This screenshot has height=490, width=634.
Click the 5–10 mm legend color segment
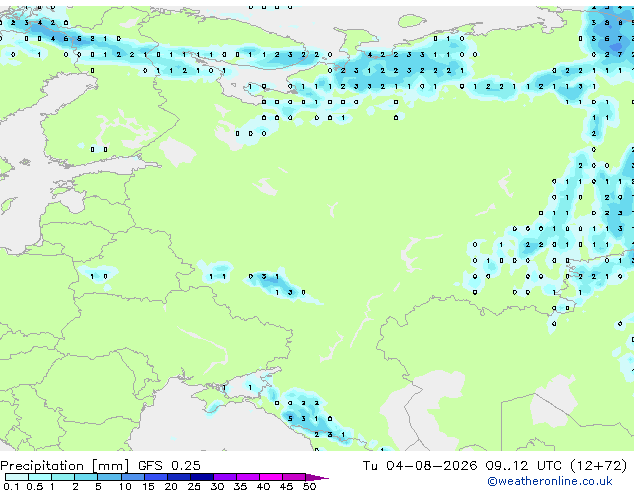coord(109,477)
